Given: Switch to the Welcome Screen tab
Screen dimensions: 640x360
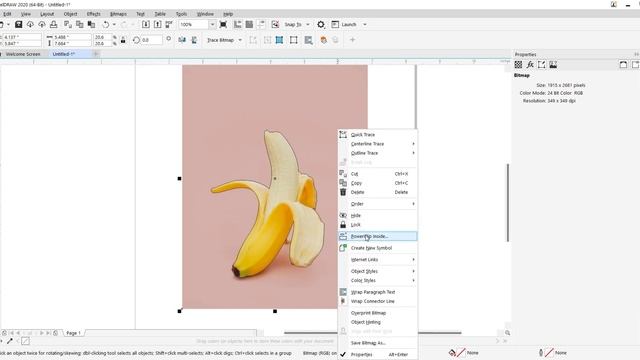Looking at the screenshot, I should tap(23, 54).
